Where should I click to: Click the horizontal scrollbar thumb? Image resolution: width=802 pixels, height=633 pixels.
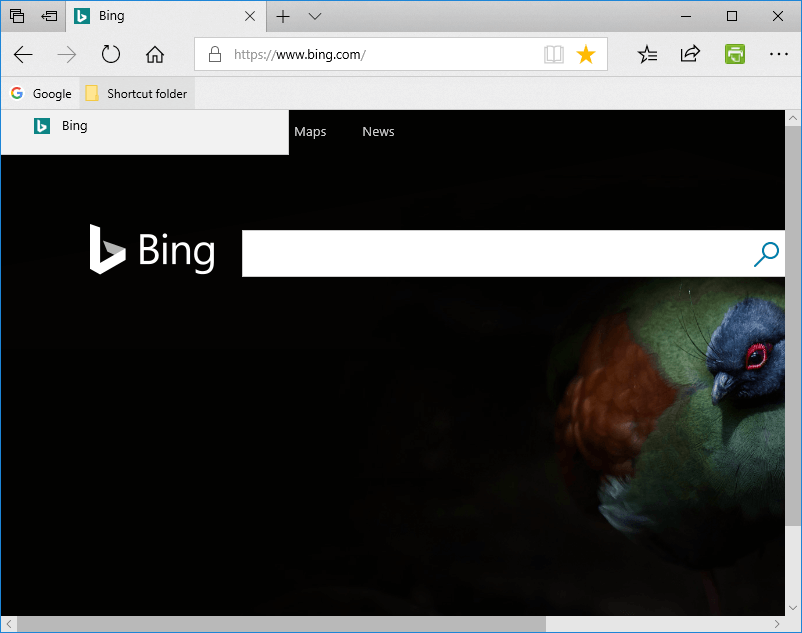(281, 624)
